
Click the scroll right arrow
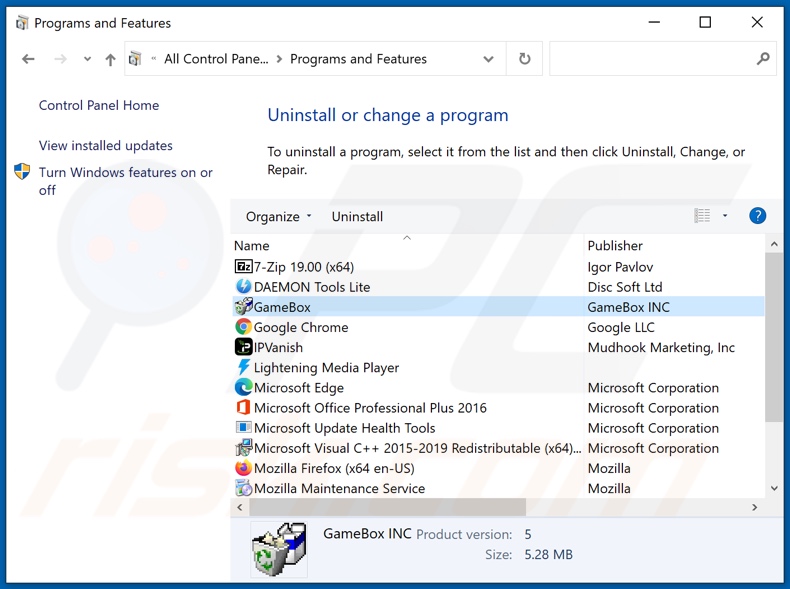(x=754, y=507)
